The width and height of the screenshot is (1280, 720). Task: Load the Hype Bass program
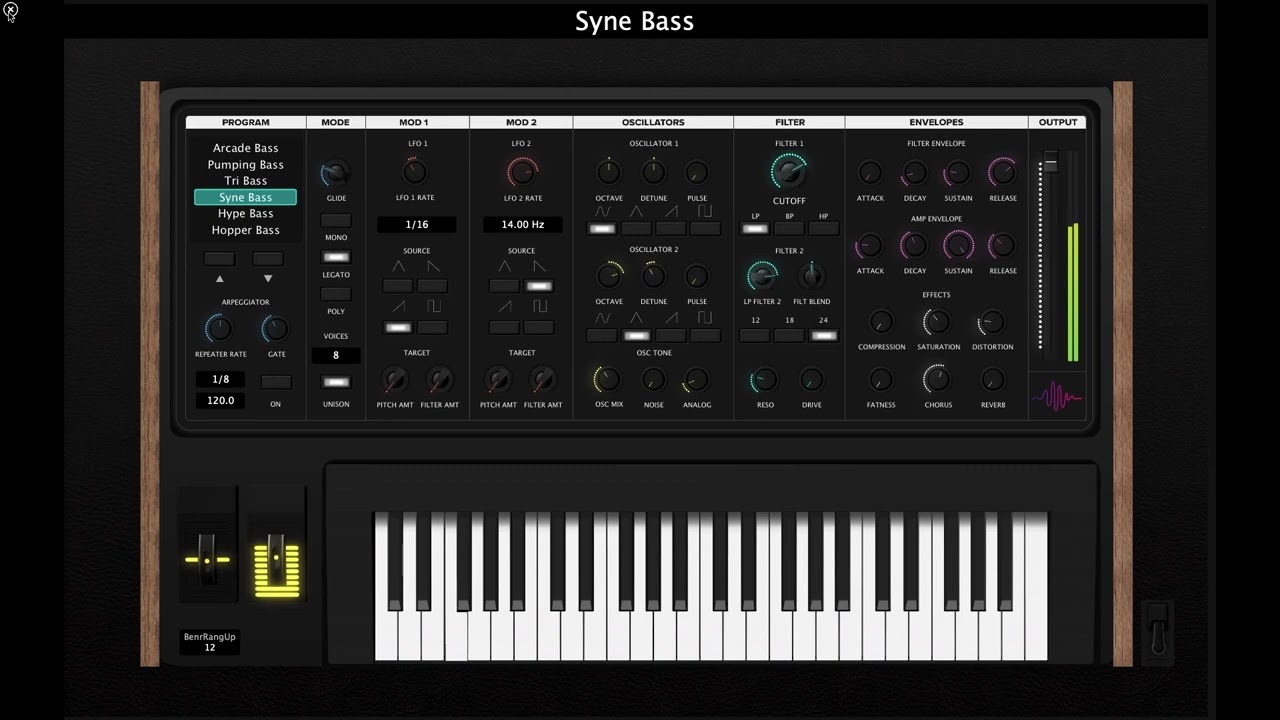pos(246,213)
